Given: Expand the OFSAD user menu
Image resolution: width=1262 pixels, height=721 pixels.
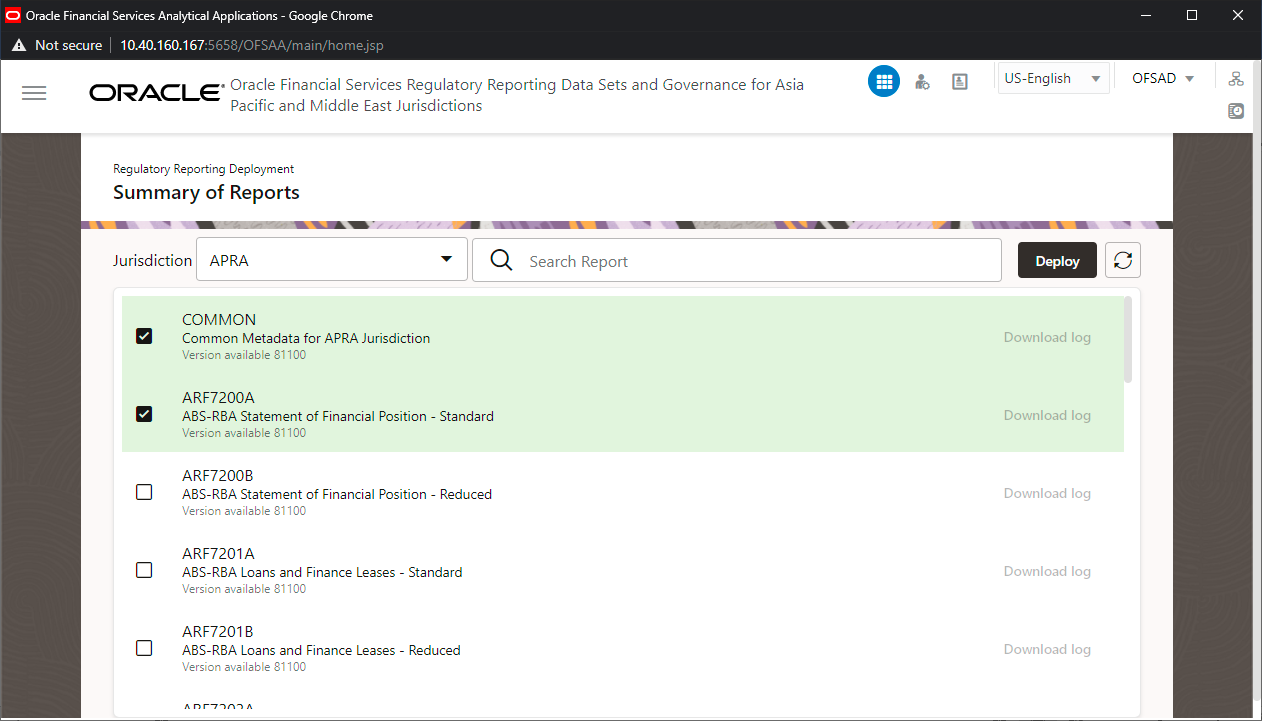Looking at the screenshot, I should coord(1163,78).
